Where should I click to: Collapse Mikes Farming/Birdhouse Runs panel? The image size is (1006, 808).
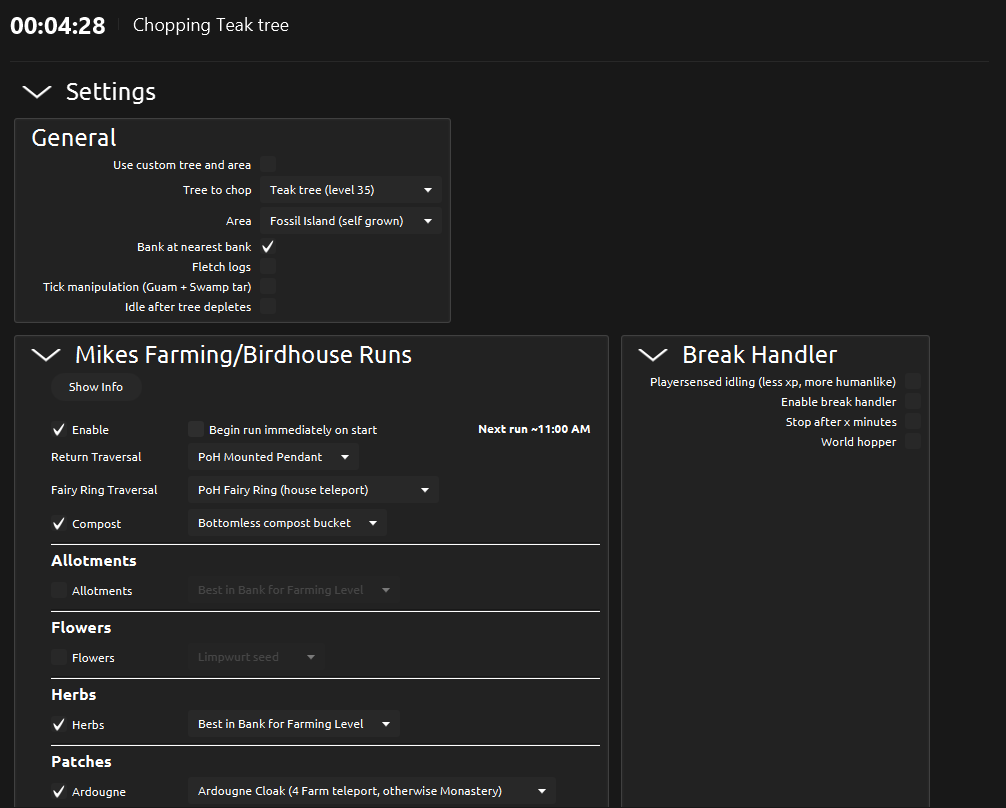point(46,355)
